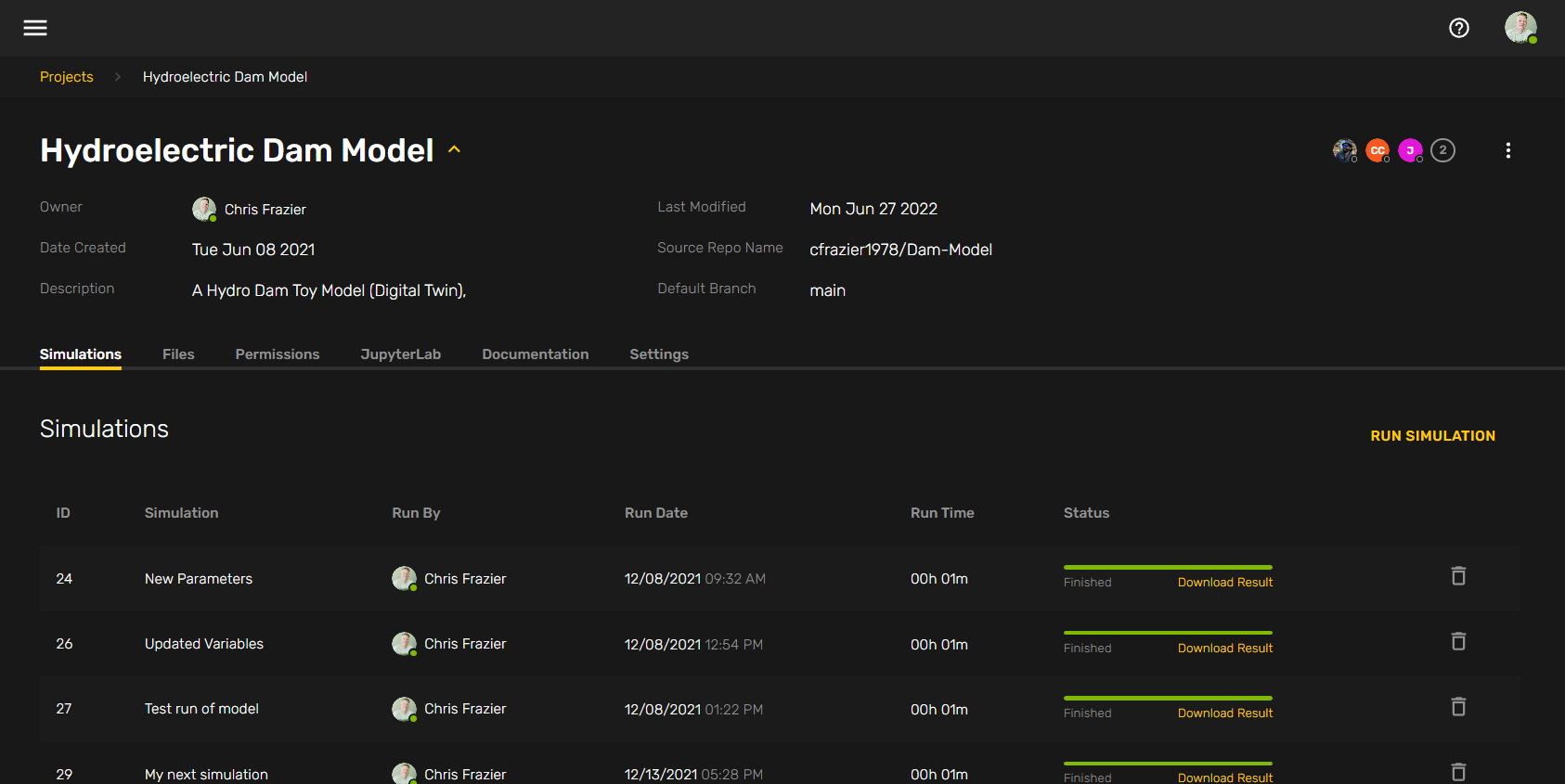This screenshot has width=1565, height=784.
Task: Open the Settings tab
Action: [659, 354]
